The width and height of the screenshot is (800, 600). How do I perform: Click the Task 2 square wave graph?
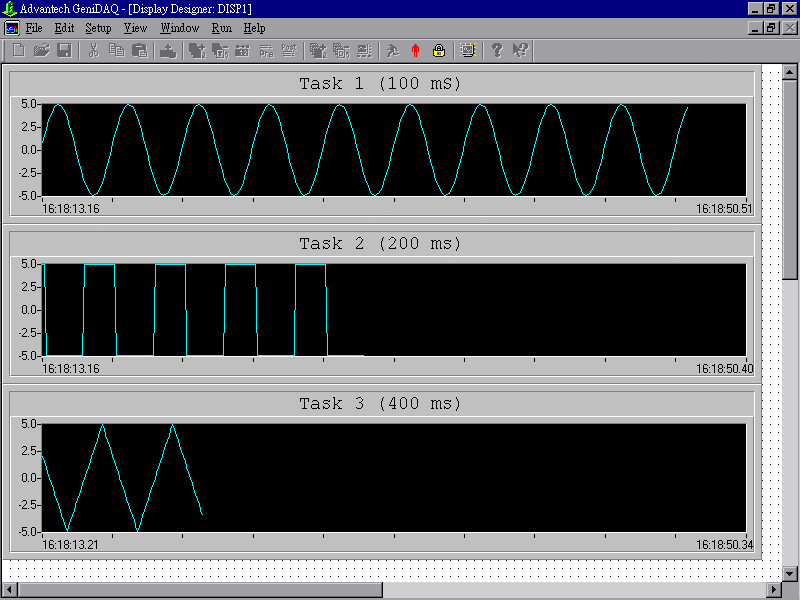click(x=395, y=310)
